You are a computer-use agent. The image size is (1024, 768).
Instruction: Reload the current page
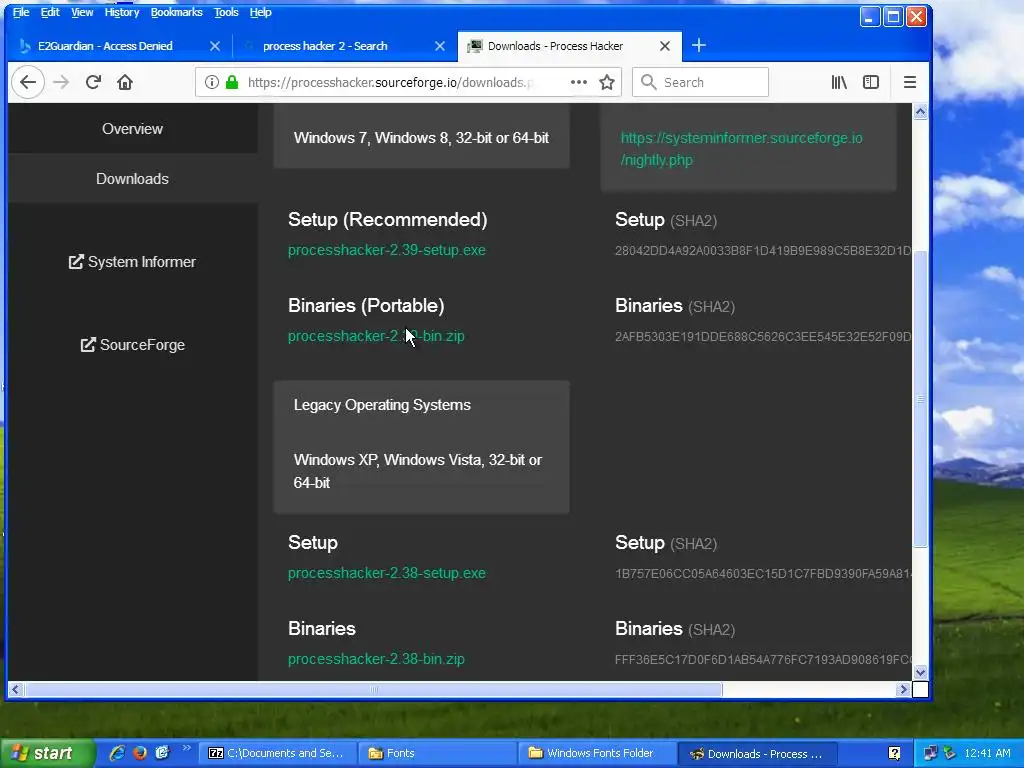tap(93, 82)
